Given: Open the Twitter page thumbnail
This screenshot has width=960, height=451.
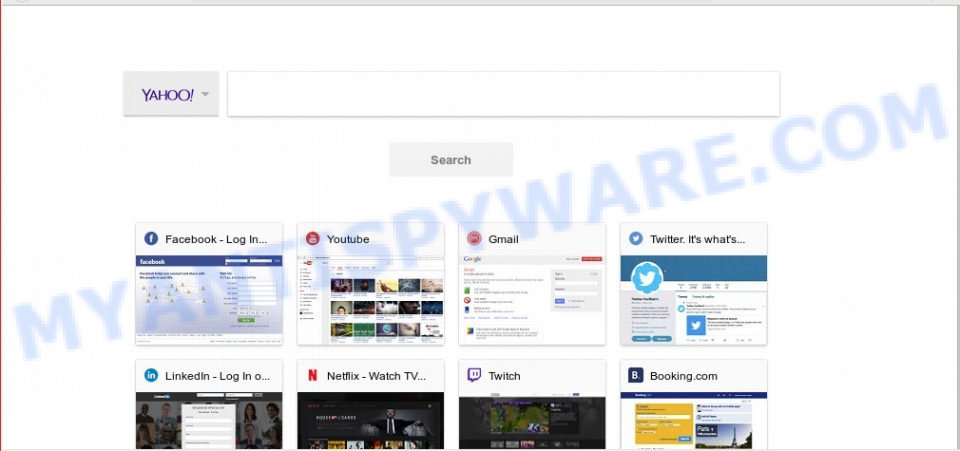Looking at the screenshot, I should [694, 300].
